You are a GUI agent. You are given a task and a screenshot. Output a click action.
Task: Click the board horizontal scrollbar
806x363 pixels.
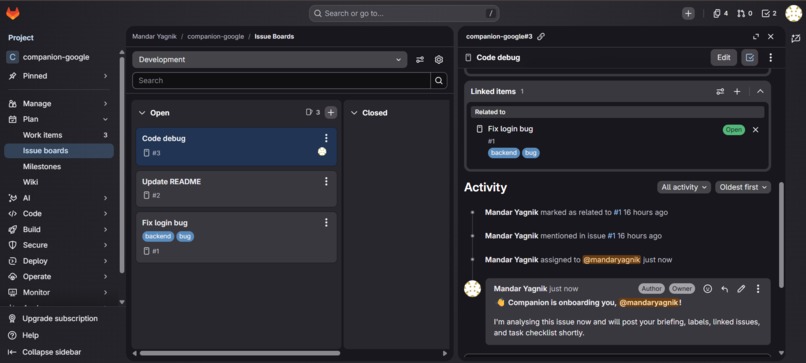coord(240,353)
